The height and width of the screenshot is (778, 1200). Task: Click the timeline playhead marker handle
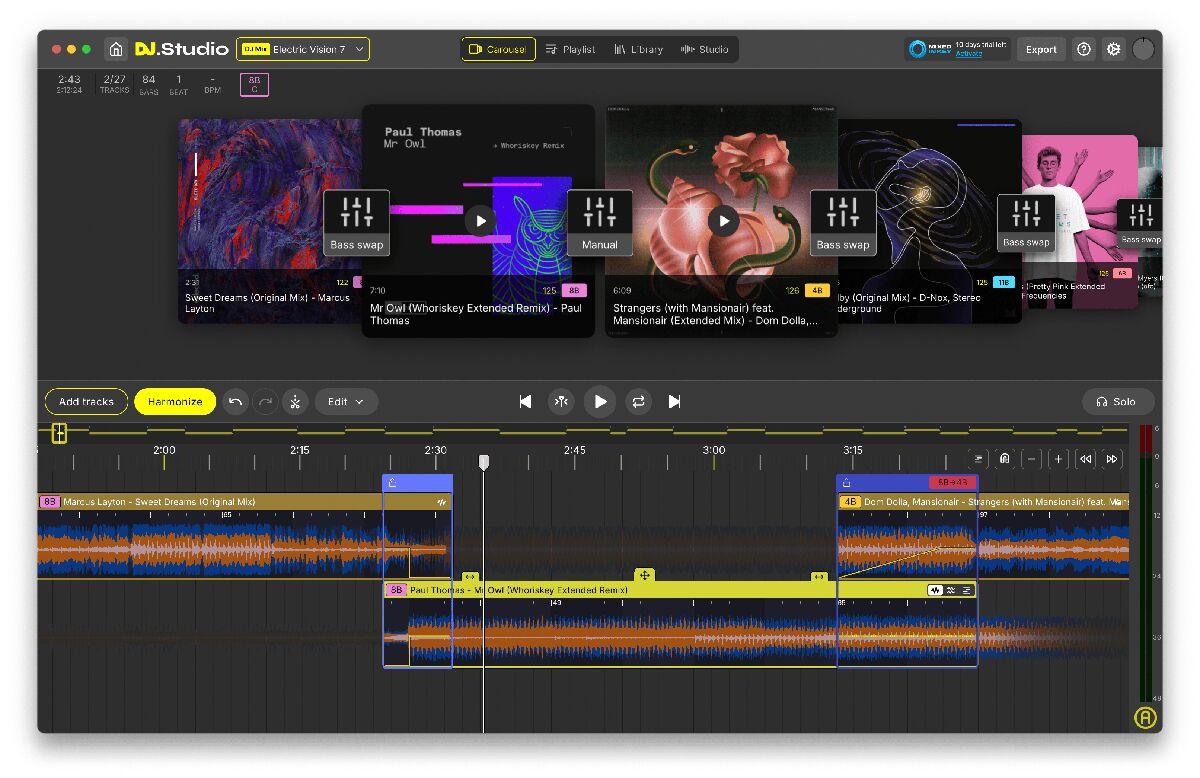pos(484,461)
